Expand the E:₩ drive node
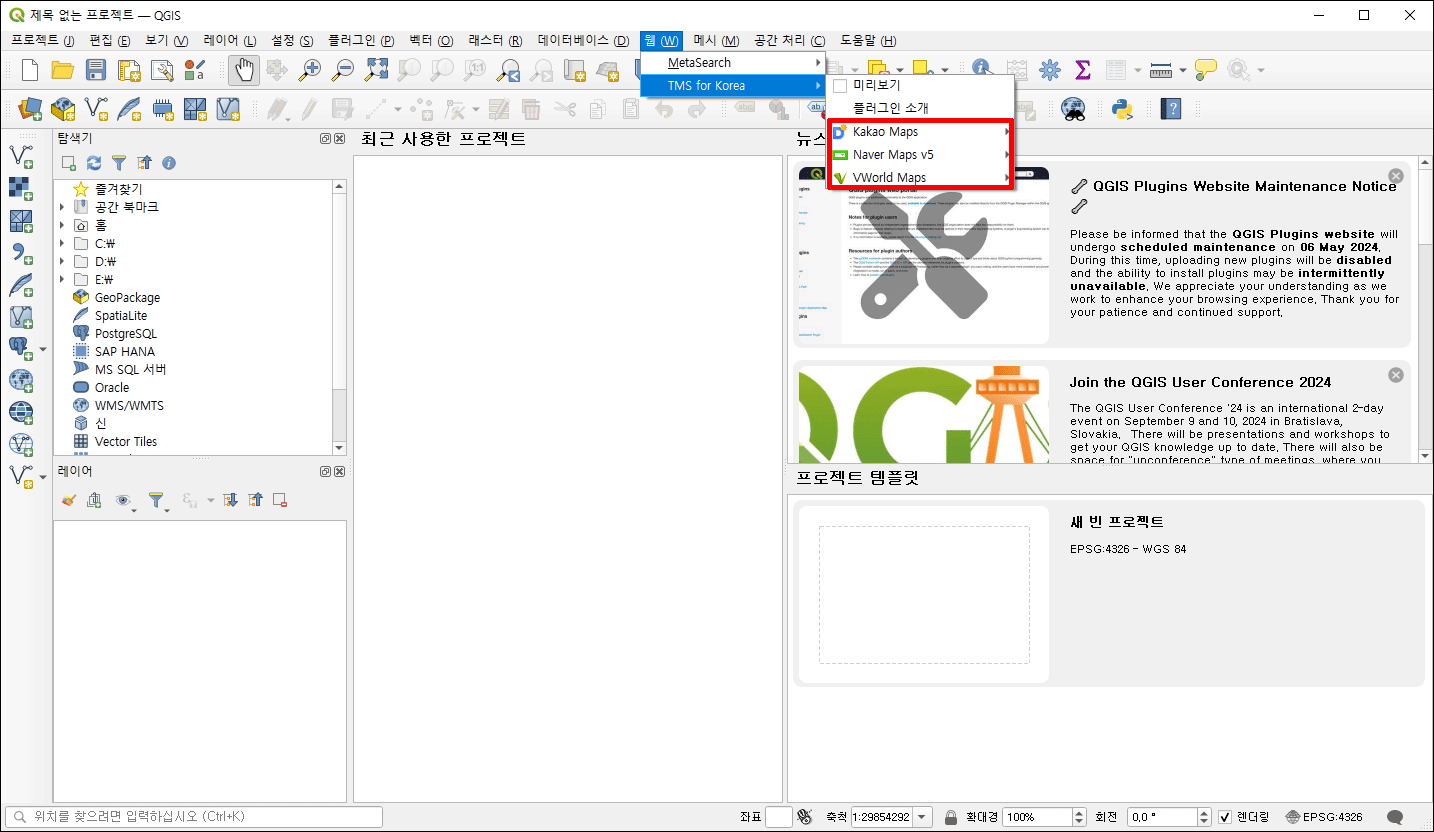The height and width of the screenshot is (832, 1434). [x=62, y=279]
